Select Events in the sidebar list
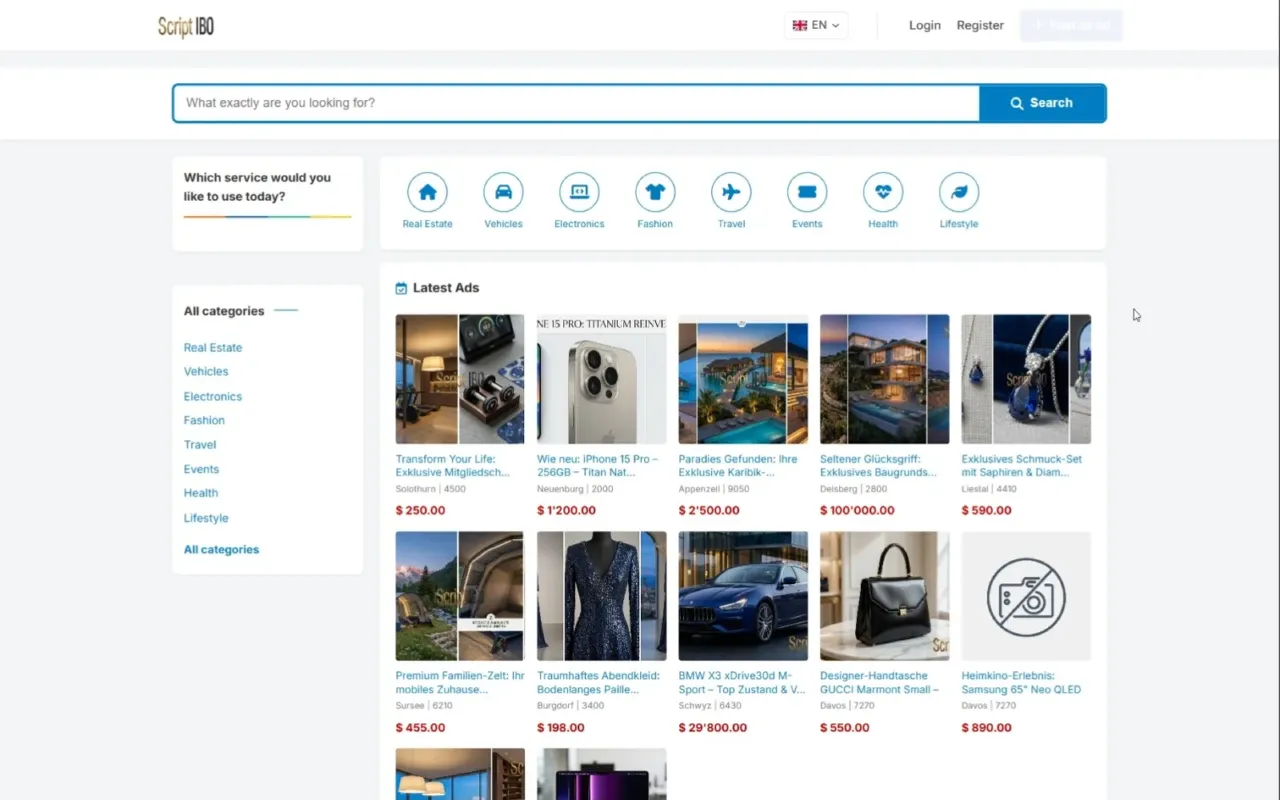 coord(201,469)
